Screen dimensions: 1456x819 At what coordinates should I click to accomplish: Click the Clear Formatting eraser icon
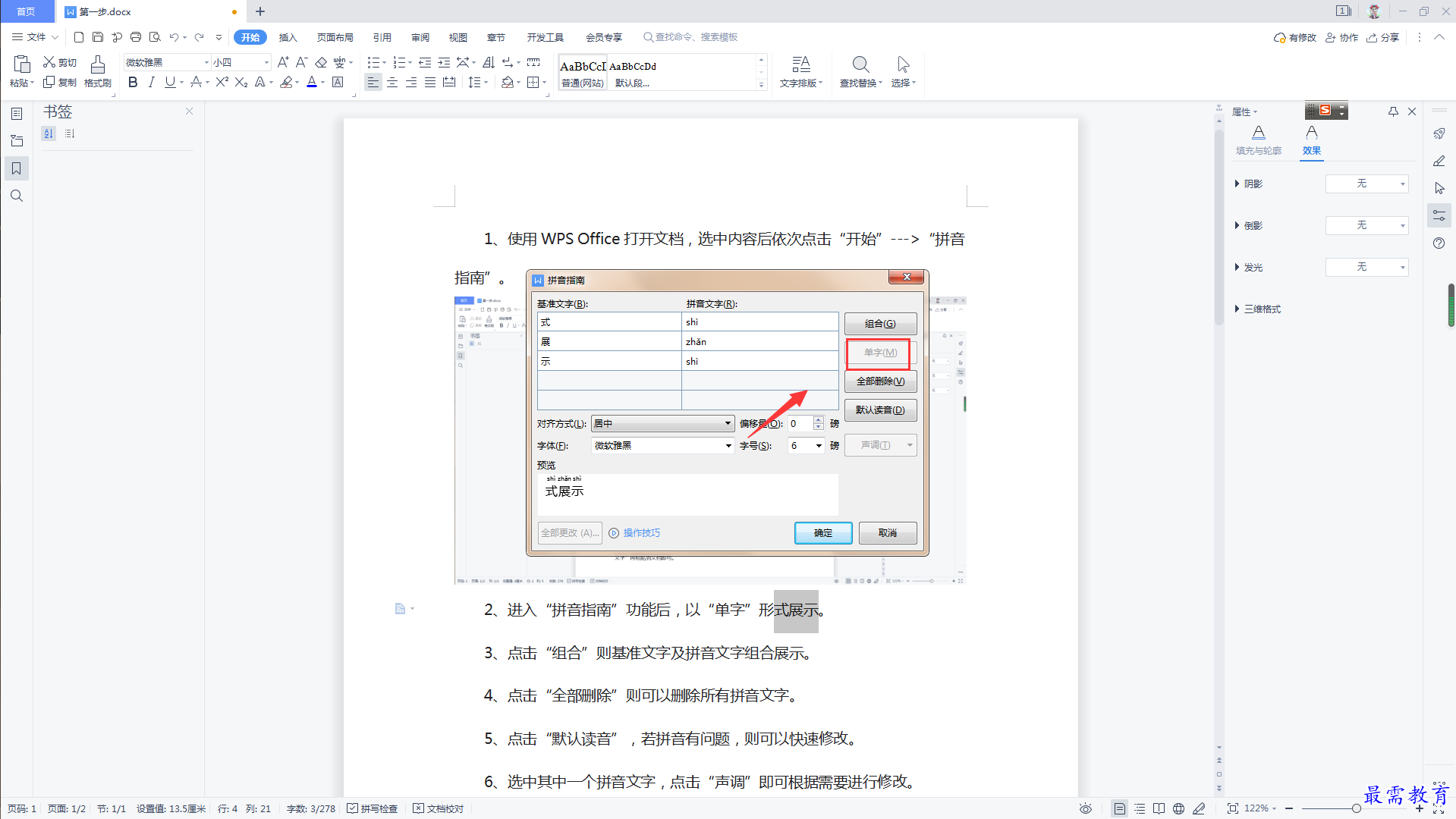coord(321,62)
